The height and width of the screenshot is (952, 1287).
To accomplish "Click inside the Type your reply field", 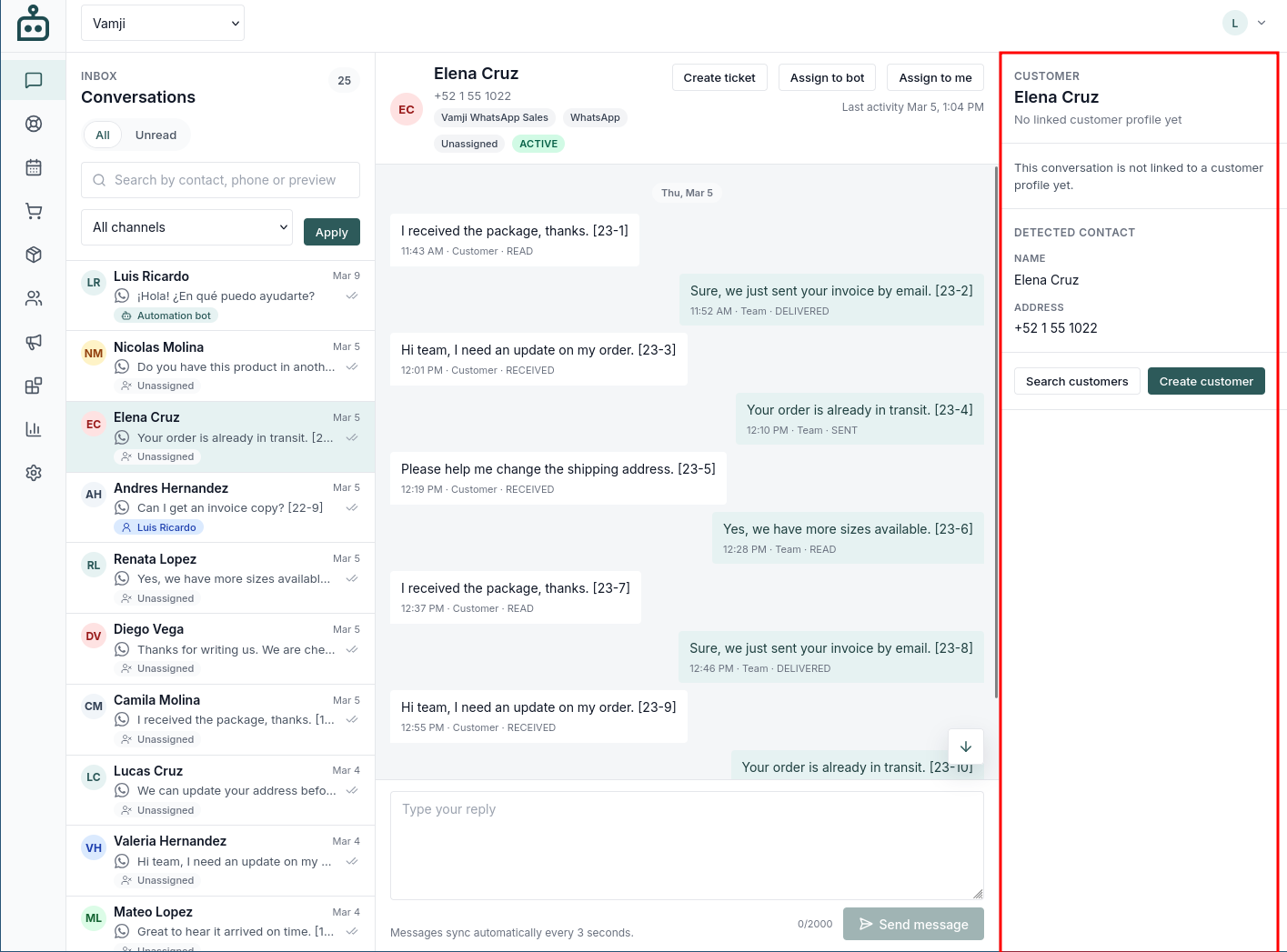I will point(687,845).
